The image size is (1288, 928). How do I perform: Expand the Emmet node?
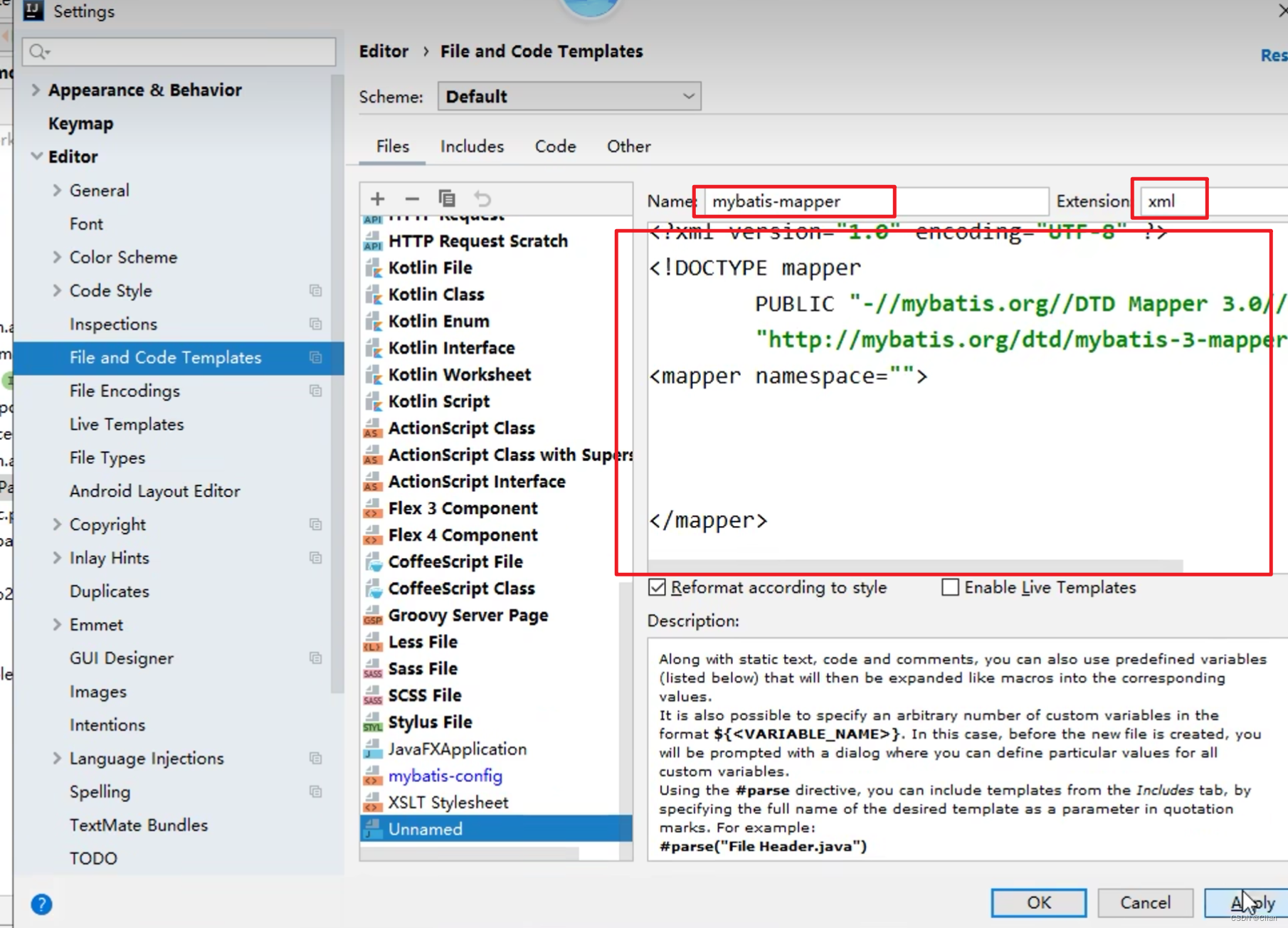57,625
